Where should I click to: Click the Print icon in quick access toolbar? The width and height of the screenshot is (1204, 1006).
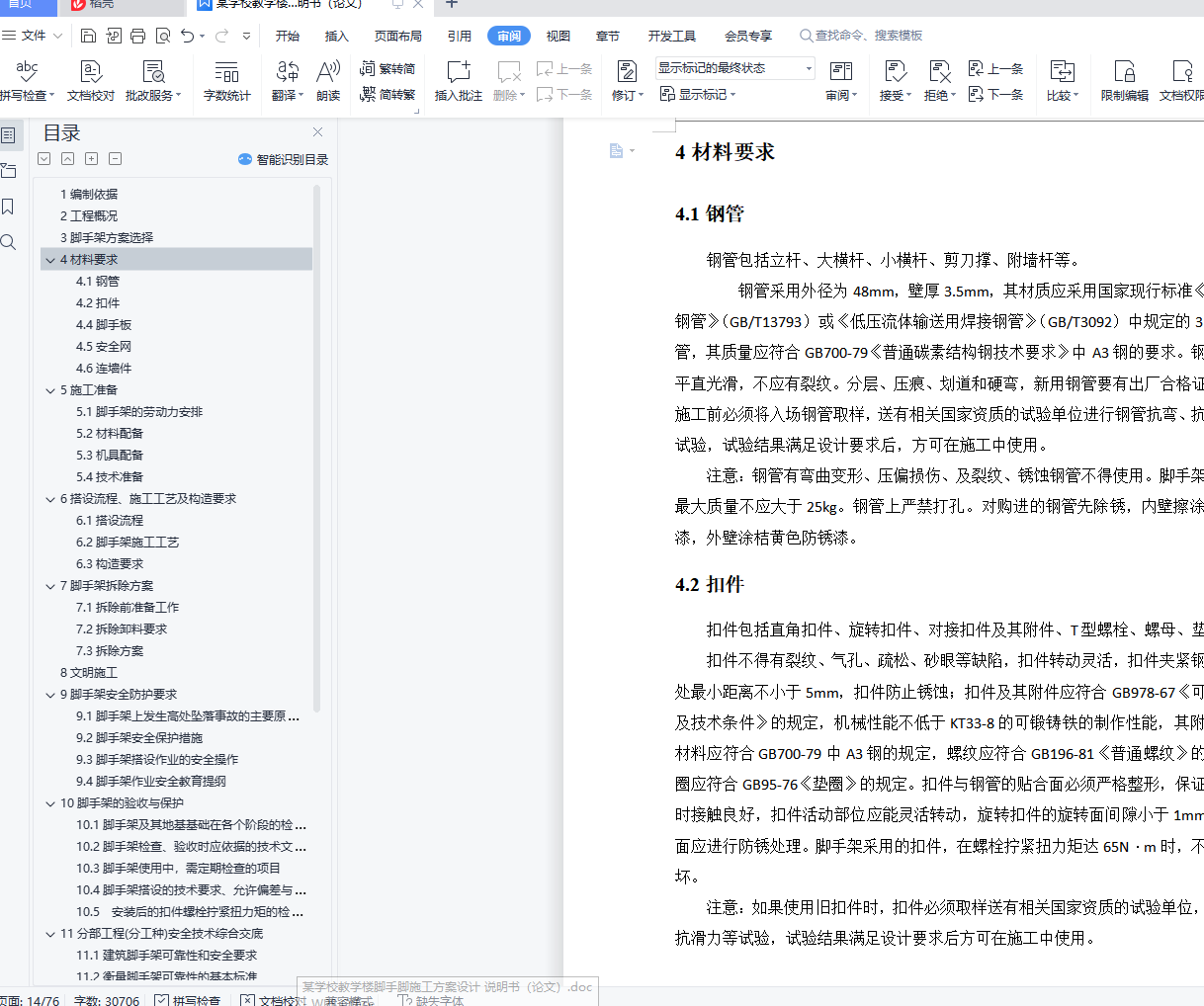[x=137, y=36]
